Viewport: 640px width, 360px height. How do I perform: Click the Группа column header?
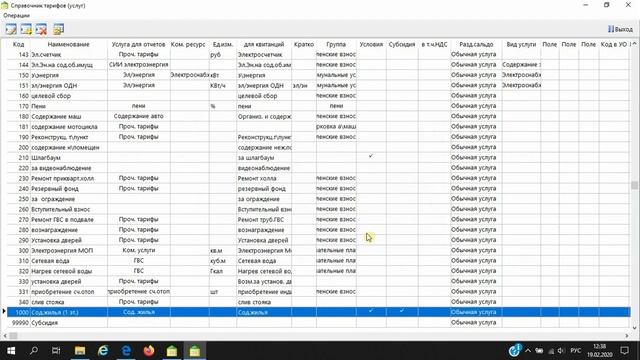[336, 44]
